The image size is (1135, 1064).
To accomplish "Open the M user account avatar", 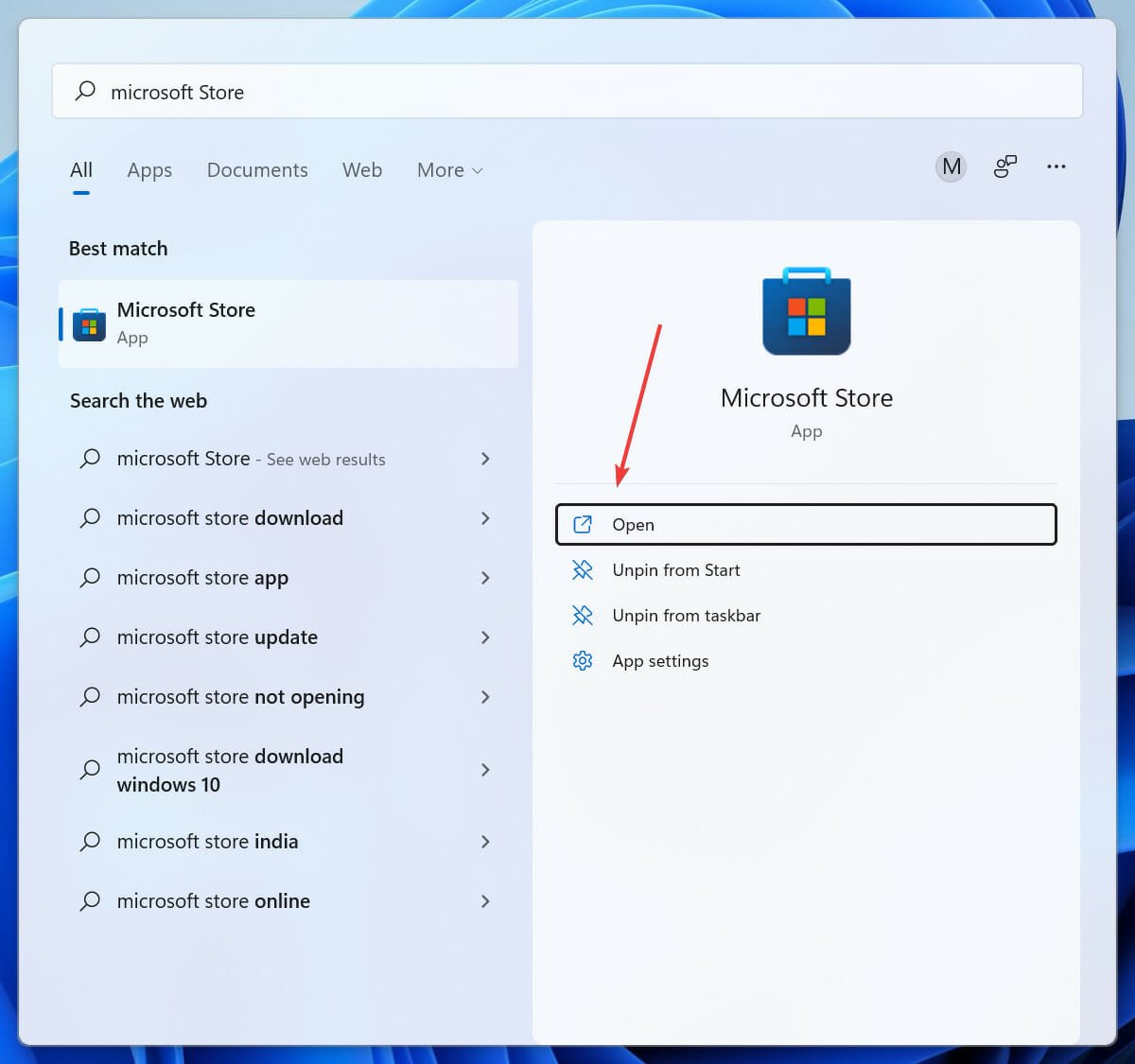I will [951, 167].
